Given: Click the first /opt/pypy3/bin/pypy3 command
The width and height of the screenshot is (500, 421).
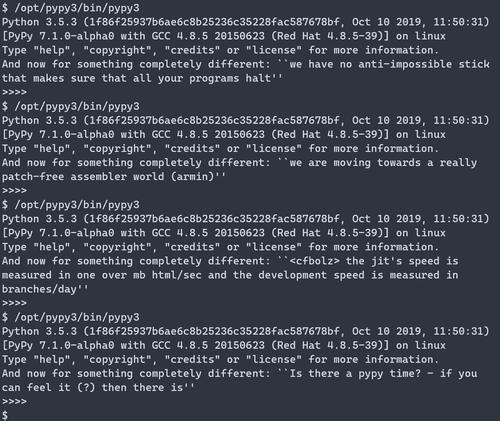Looking at the screenshot, I should (77, 8).
